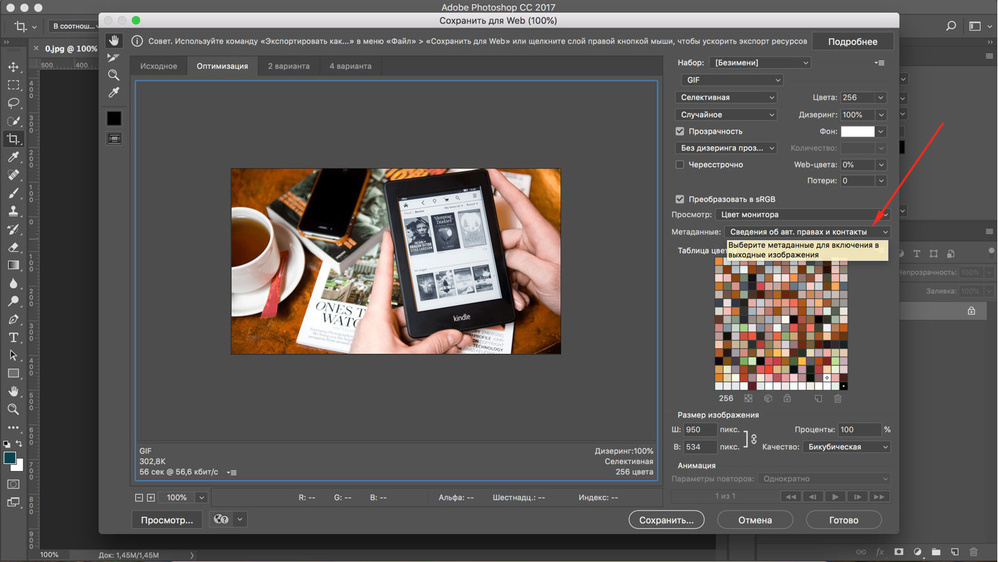Select the Eraser tool
This screenshot has height=562, width=998.
coord(13,247)
